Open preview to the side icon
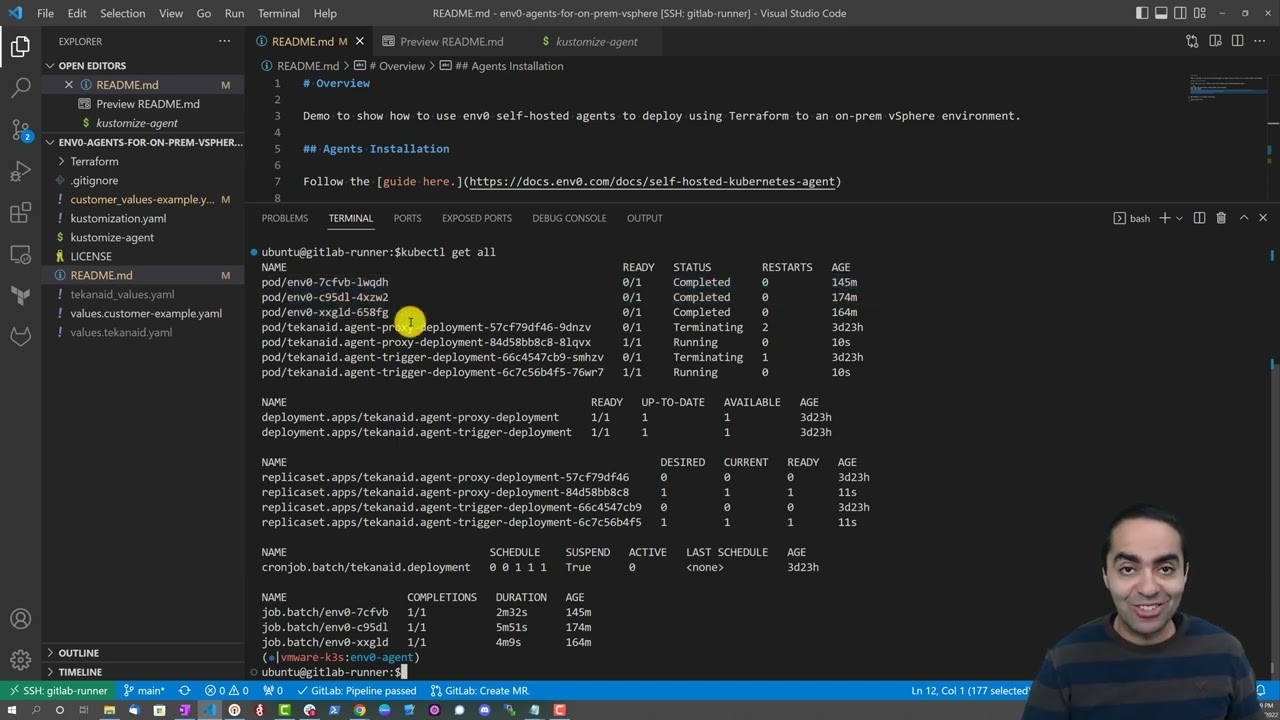Screen dimensions: 1280x720 pyautogui.click(x=1215, y=41)
